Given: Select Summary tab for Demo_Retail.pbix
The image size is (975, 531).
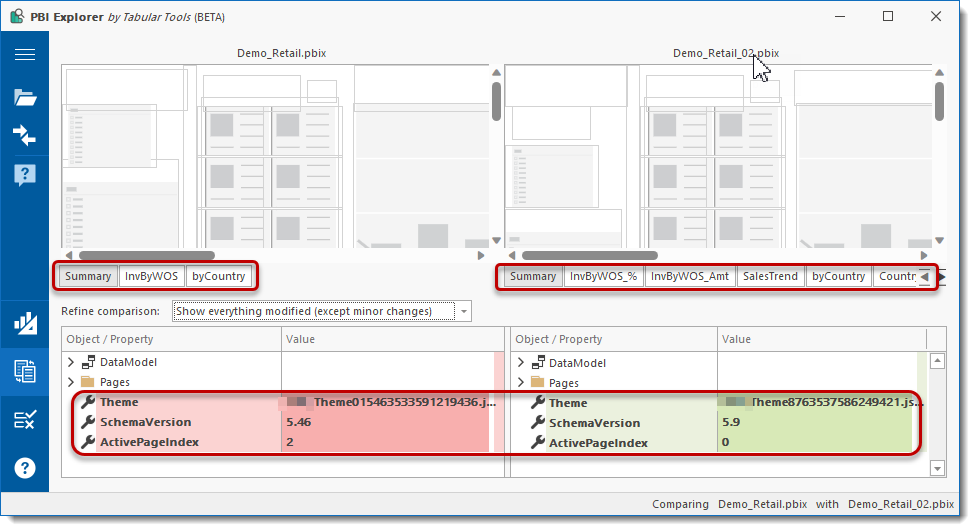Looking at the screenshot, I should click(x=88, y=276).
